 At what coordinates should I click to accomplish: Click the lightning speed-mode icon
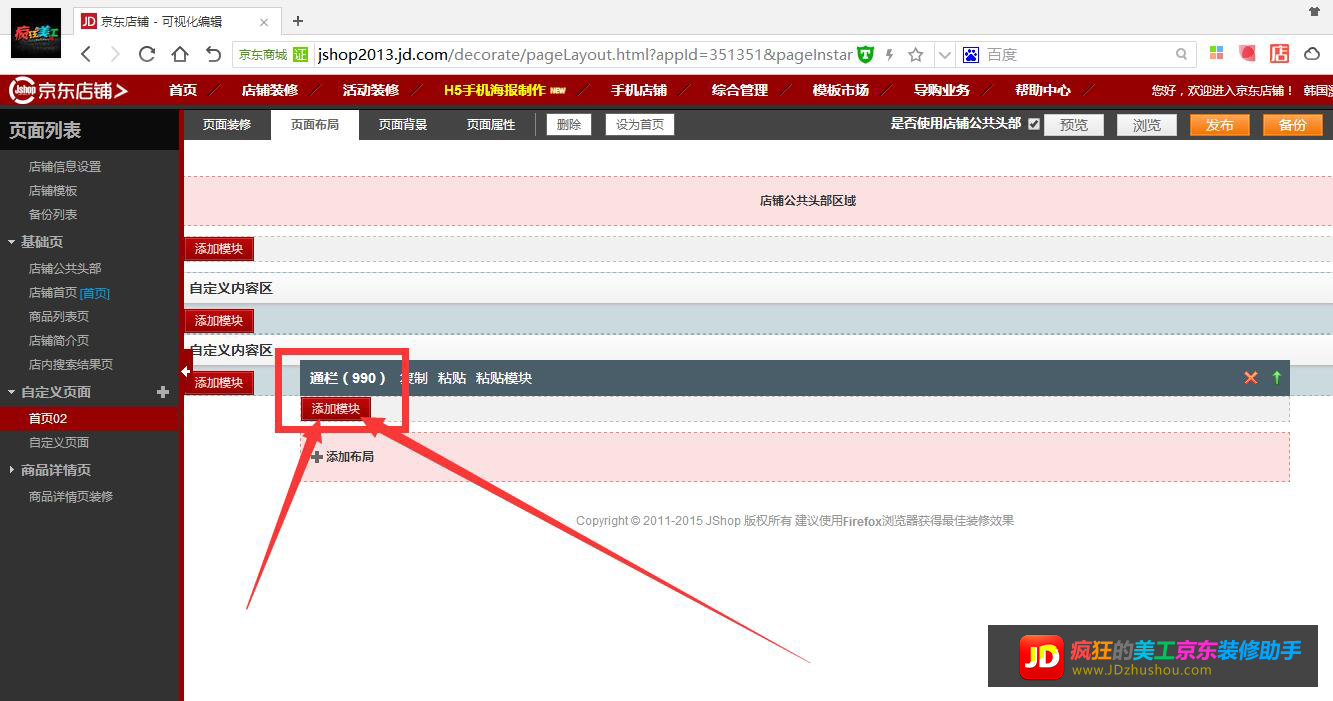[x=890, y=55]
